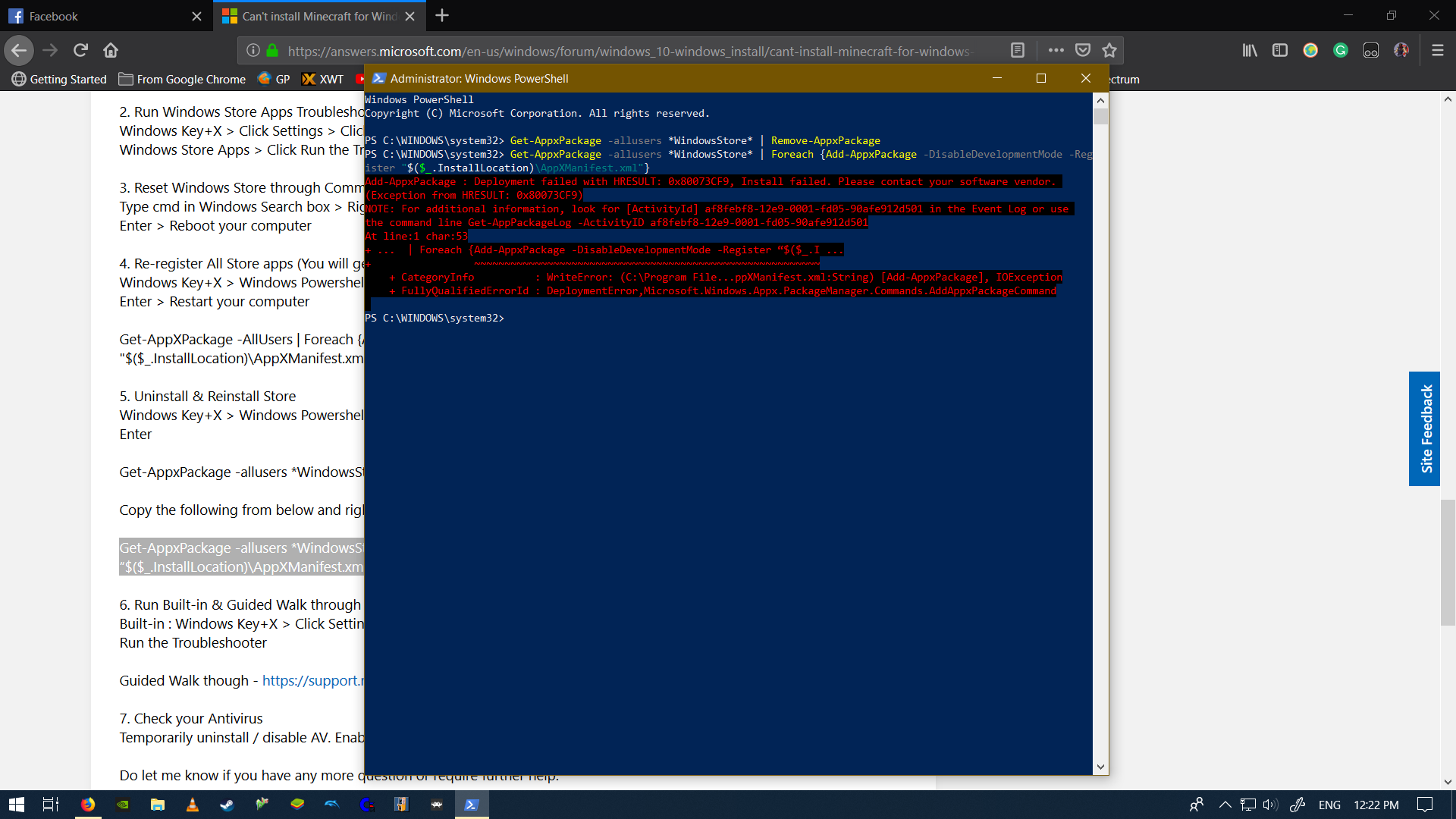Click the page scrollbar down arrow
Screen dimensions: 1456x819
click(1448, 782)
